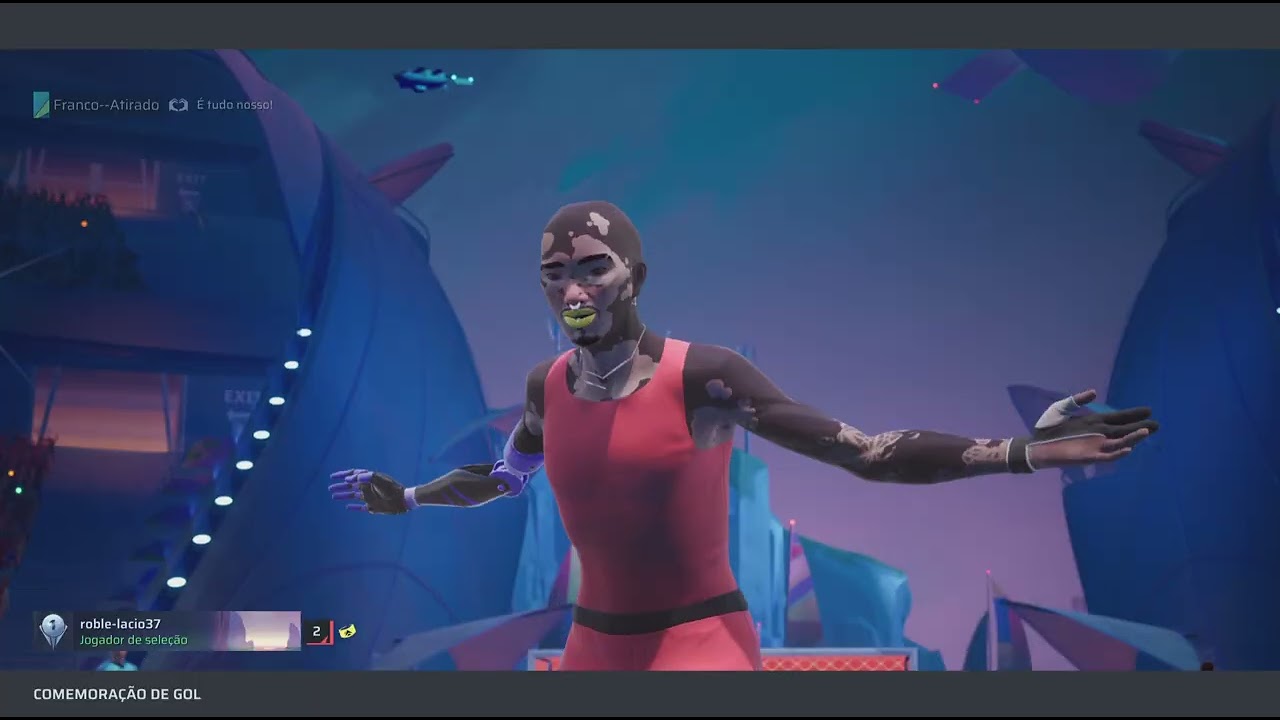The image size is (1280, 720).
Task: Click the "COMEMORAÇÃO DE GOL" caption
Action: click(117, 694)
